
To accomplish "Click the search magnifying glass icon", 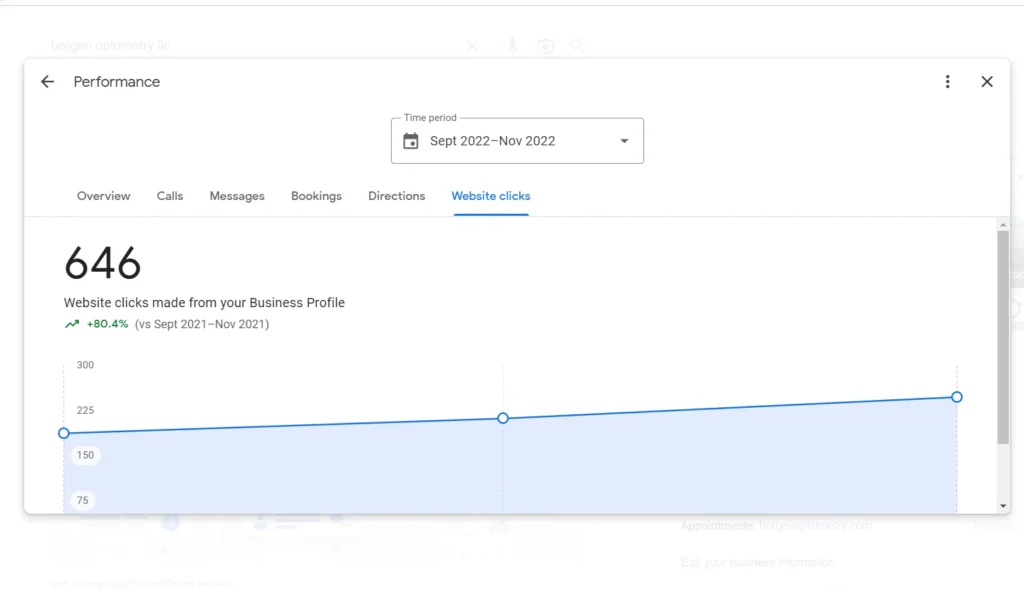I will point(578,45).
